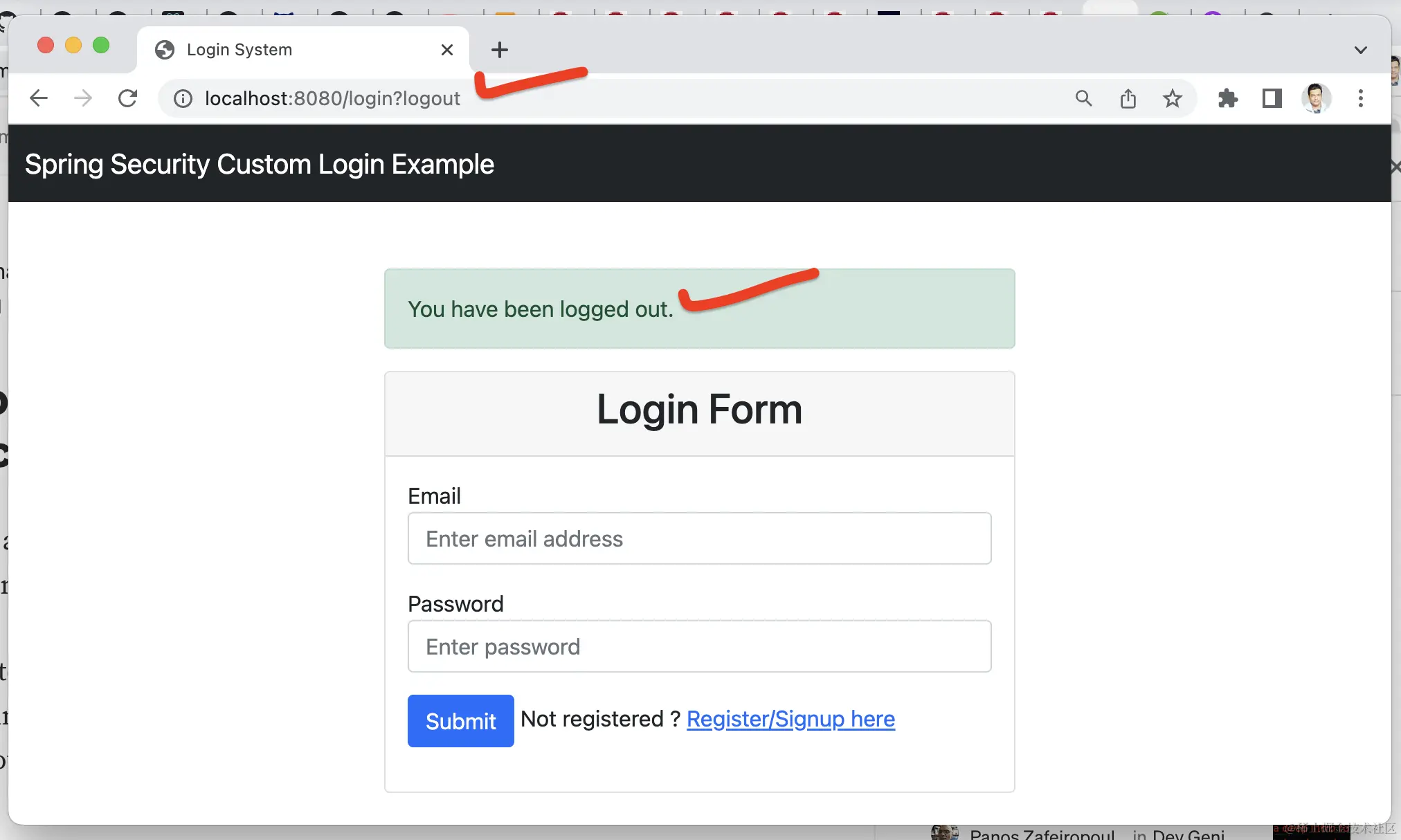Click the 'You have been logged out.' message
Viewport: 1401px width, 840px height.
point(541,309)
